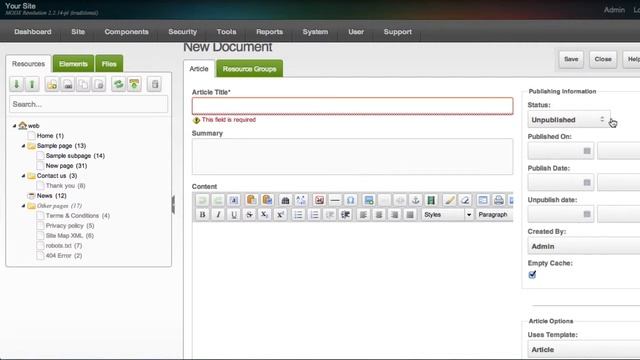Collapse the Contact us folder
Image resolution: width=640 pixels, height=360 pixels.
pos(23,176)
